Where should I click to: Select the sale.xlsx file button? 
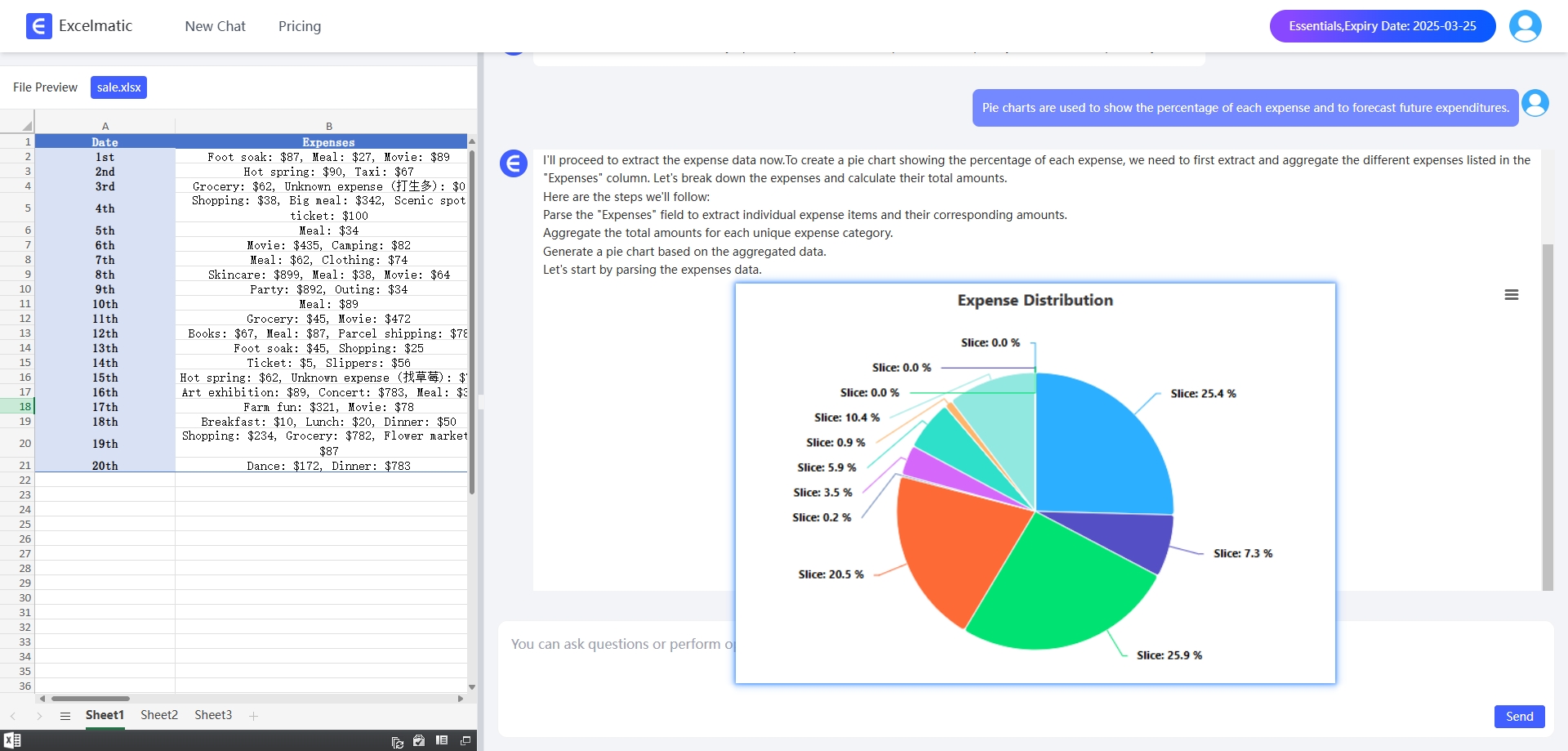coord(118,87)
